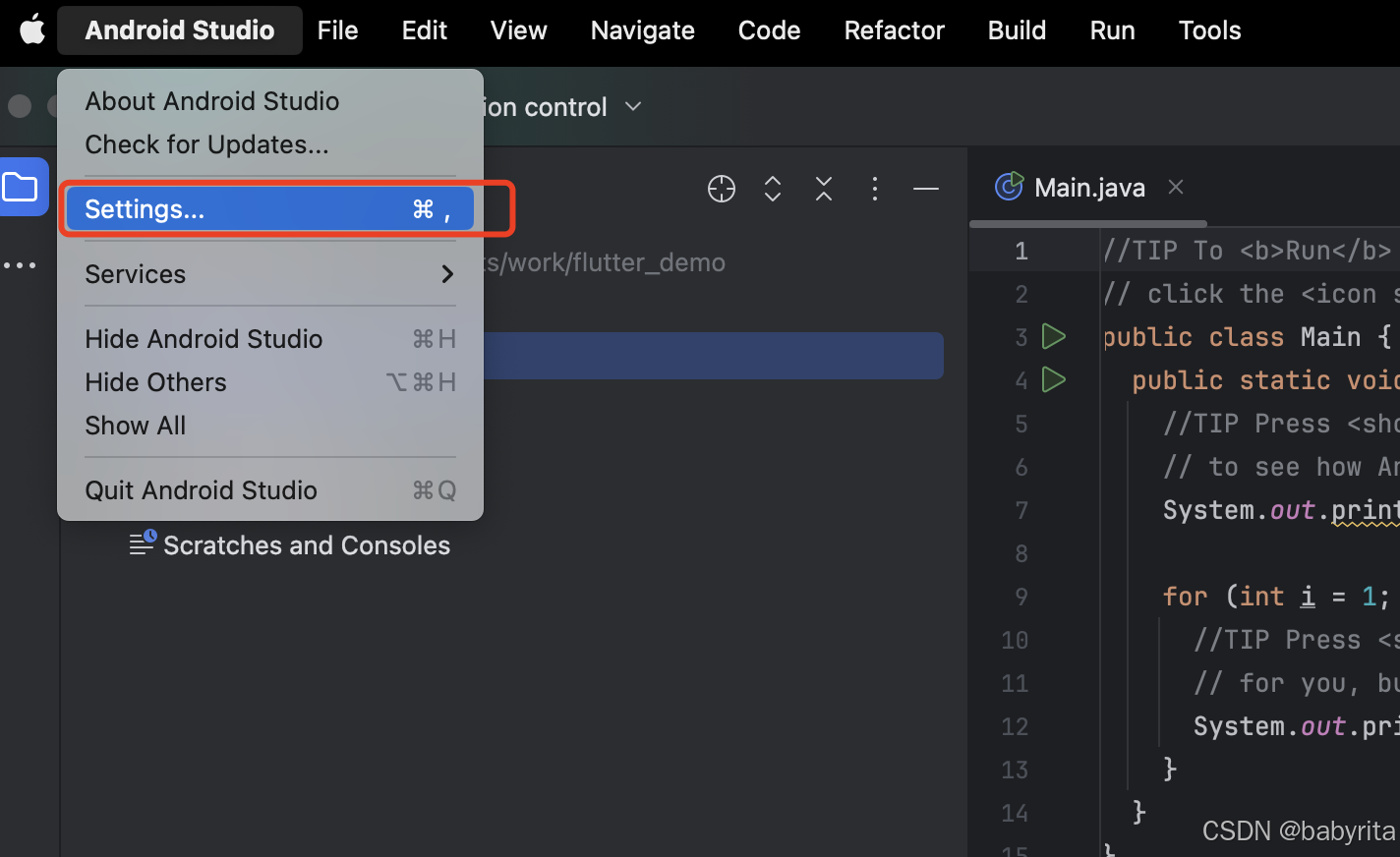Click the '// to see how' comment line
This screenshot has width=1400, height=857.
tap(1281, 467)
